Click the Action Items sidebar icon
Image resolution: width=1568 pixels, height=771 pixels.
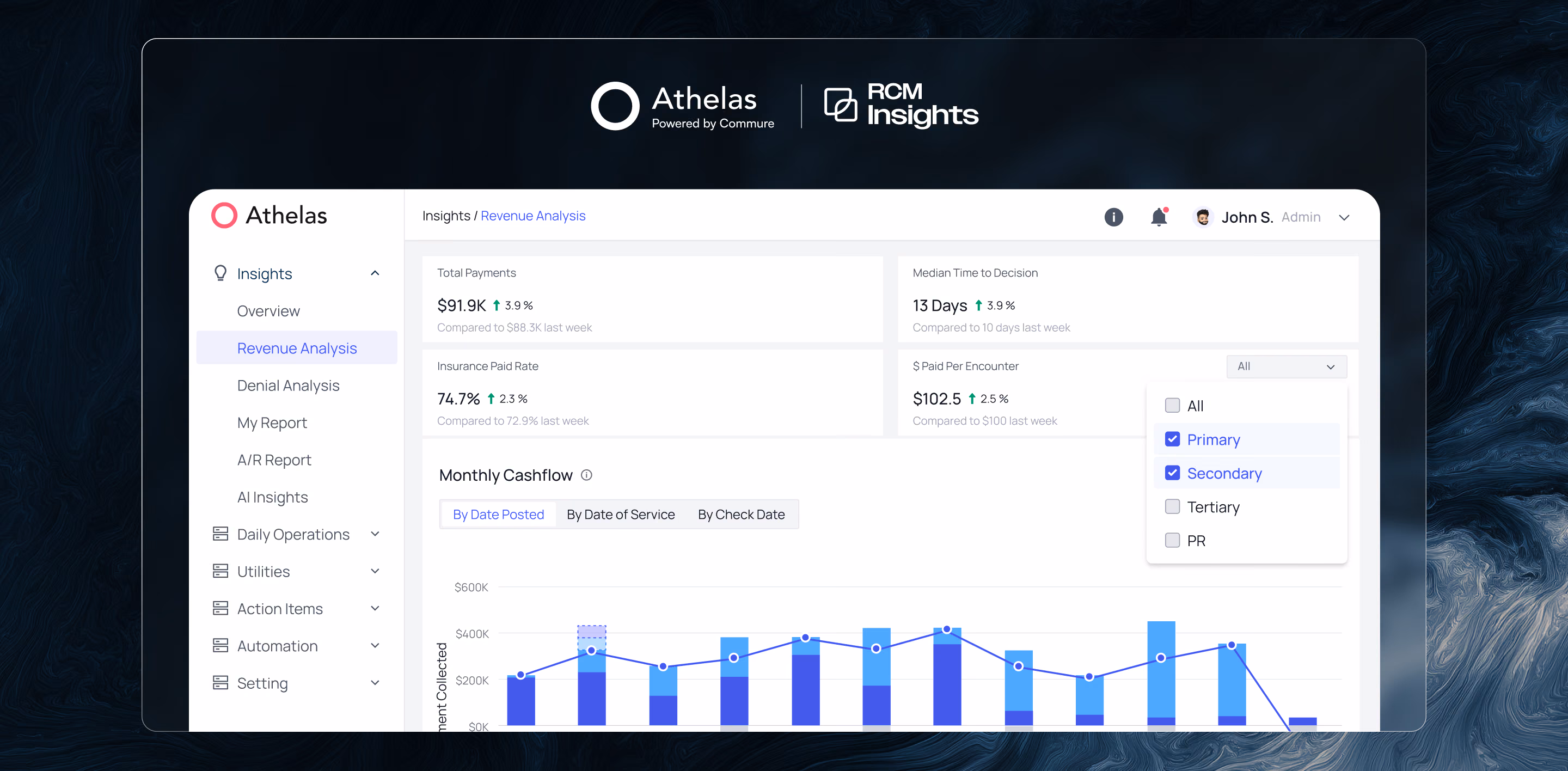click(x=220, y=608)
